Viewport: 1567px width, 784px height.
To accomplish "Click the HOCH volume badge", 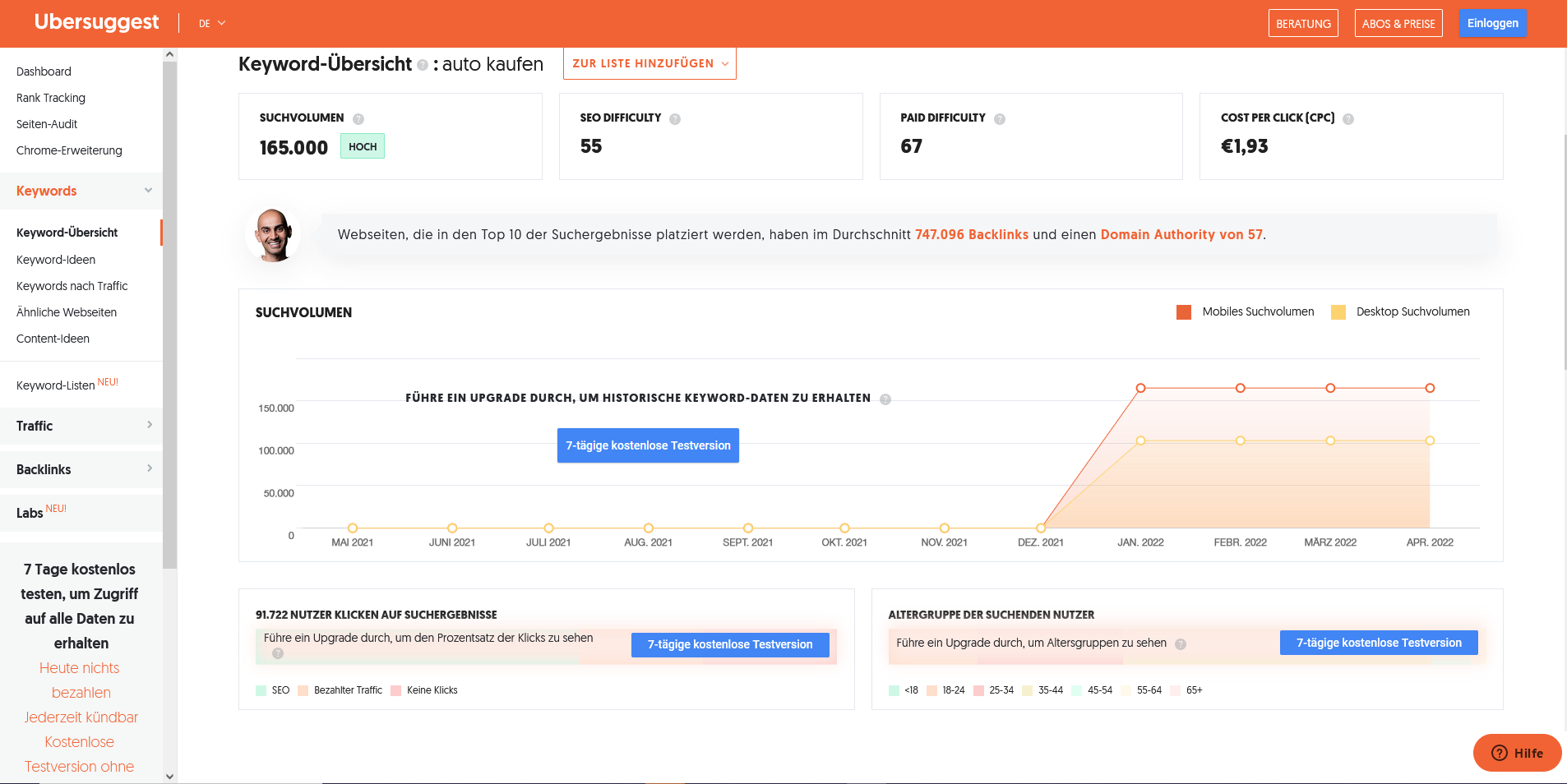I will pyautogui.click(x=363, y=146).
